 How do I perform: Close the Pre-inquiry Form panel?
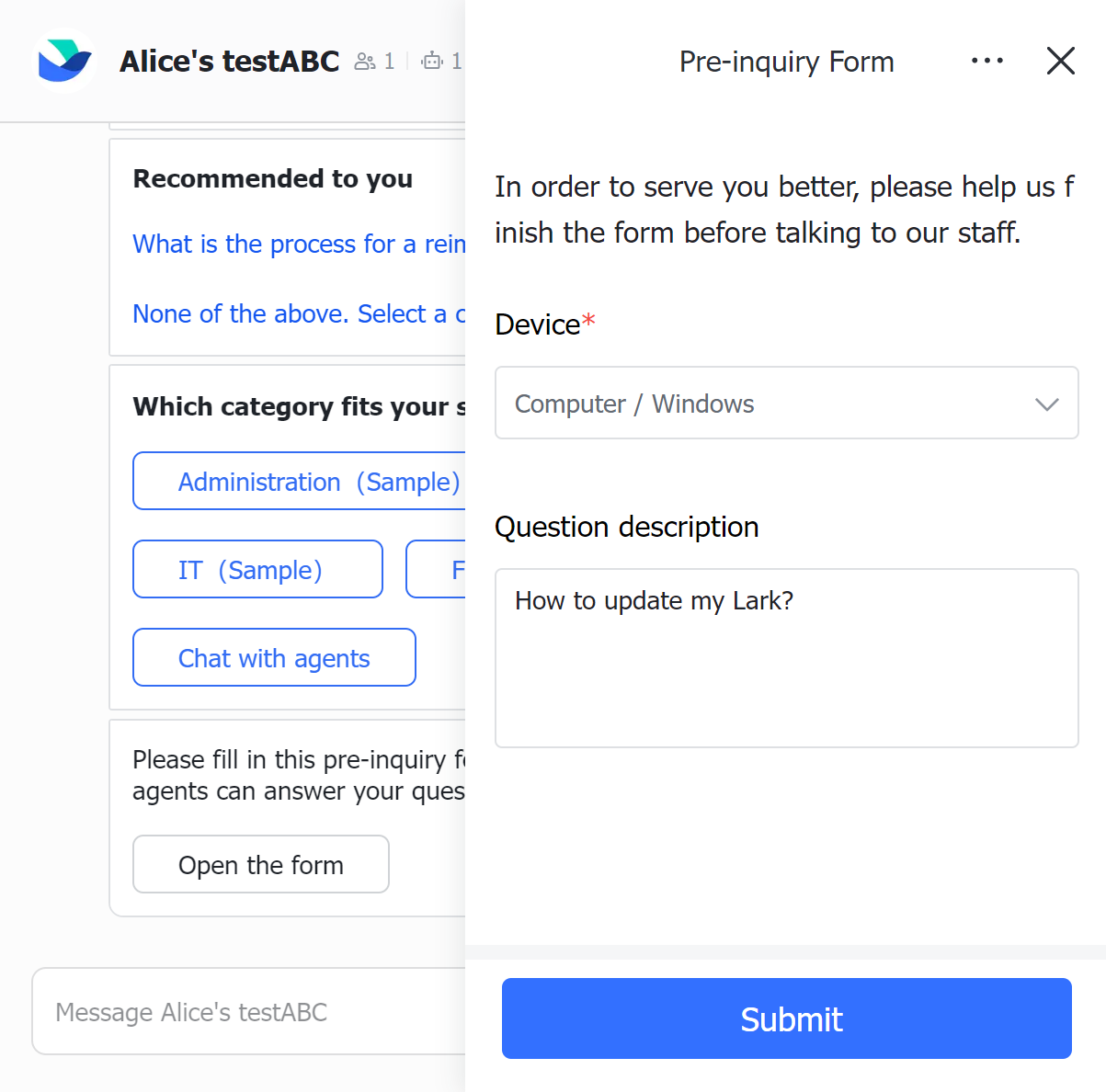tap(1060, 61)
